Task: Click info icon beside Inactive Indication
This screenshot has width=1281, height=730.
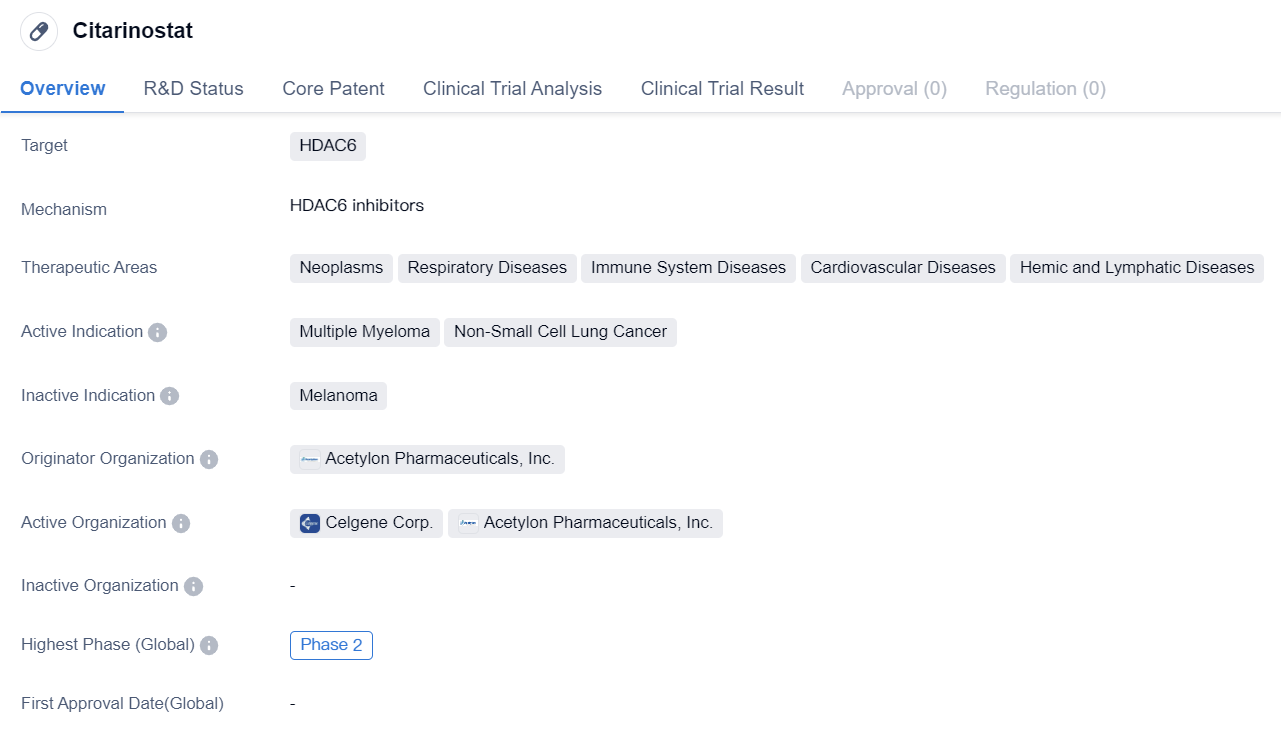Action: pyautogui.click(x=170, y=396)
